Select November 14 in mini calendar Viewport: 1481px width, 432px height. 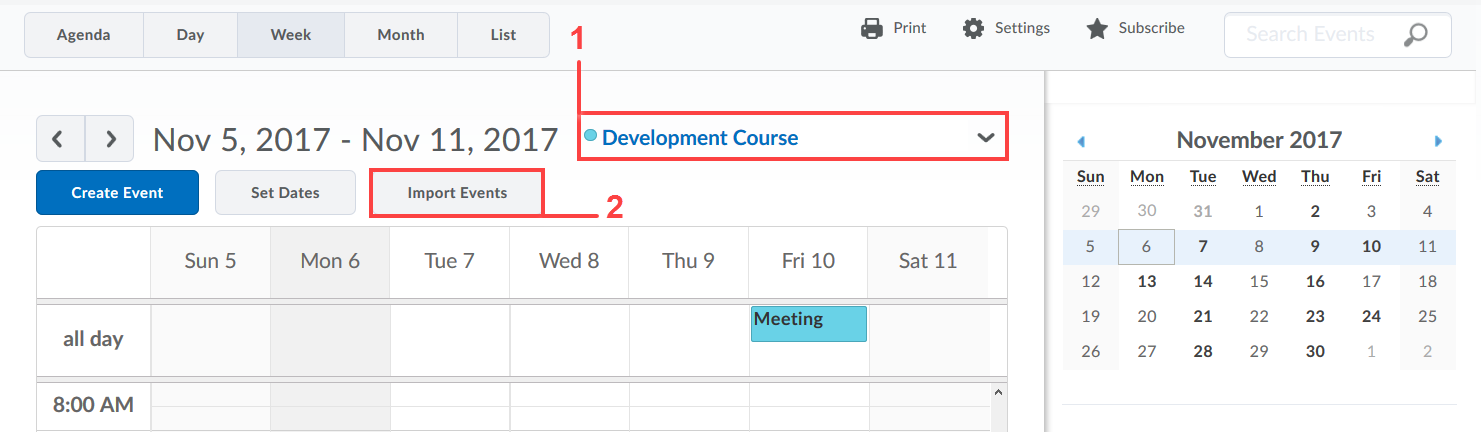1203,282
